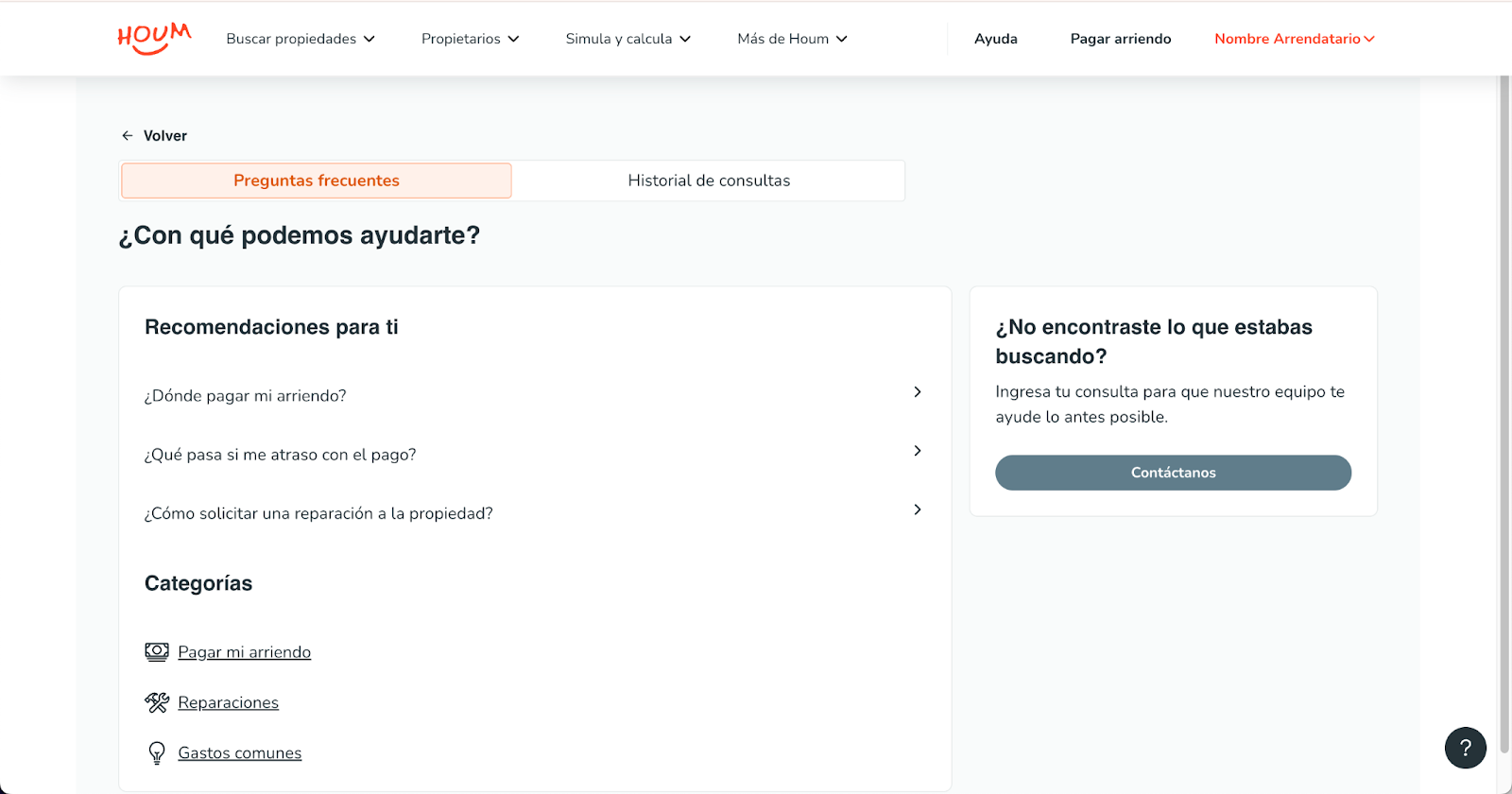The image size is (1512, 794).
Task: Click the Contáctanos button
Action: (x=1173, y=473)
